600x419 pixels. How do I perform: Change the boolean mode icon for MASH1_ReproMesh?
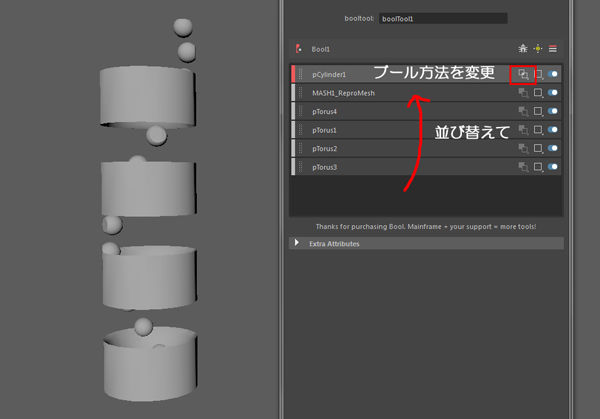pos(523,93)
